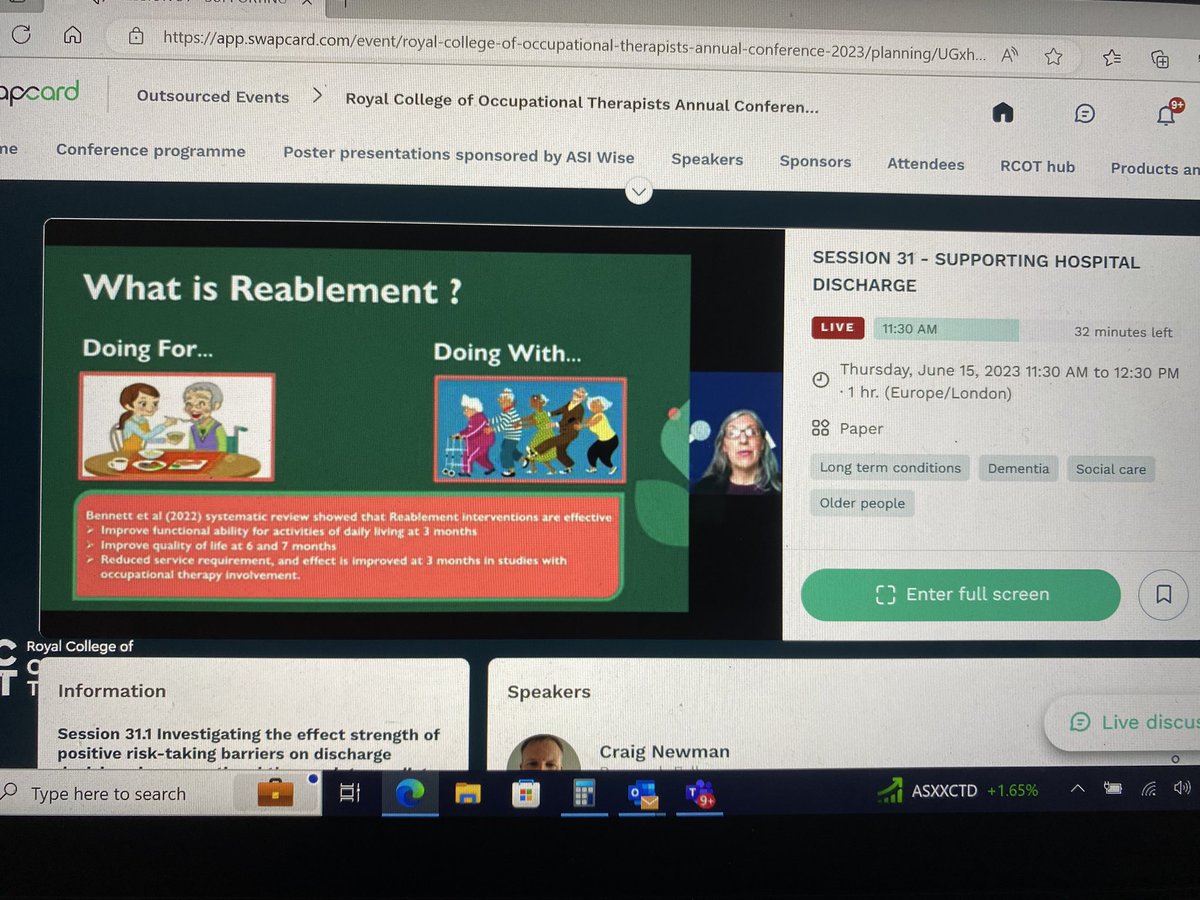The width and height of the screenshot is (1200, 900).
Task: Open Microsoft Teams from the taskbar
Action: pyautogui.click(x=702, y=796)
